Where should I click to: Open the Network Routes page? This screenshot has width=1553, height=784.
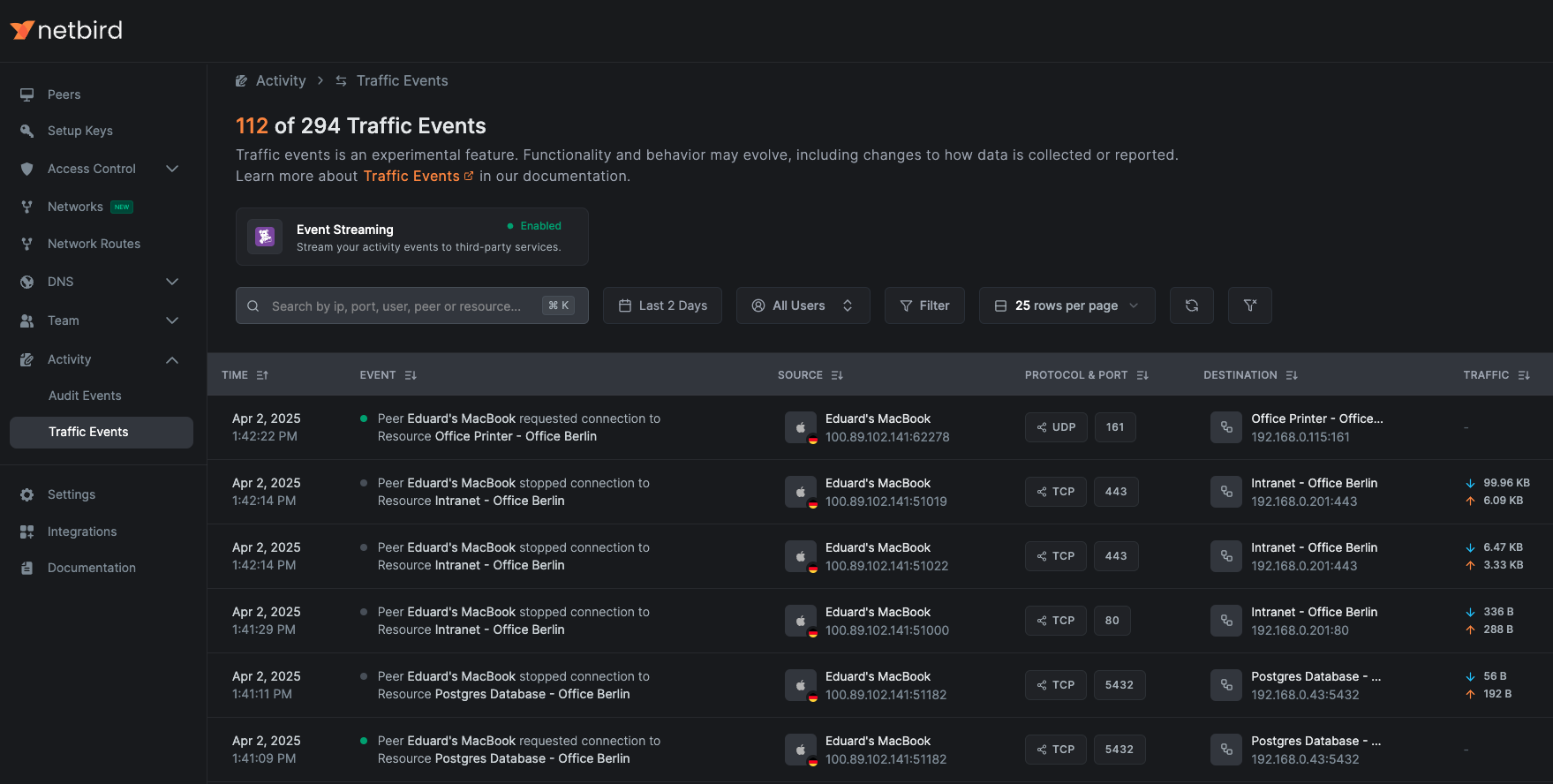point(94,244)
